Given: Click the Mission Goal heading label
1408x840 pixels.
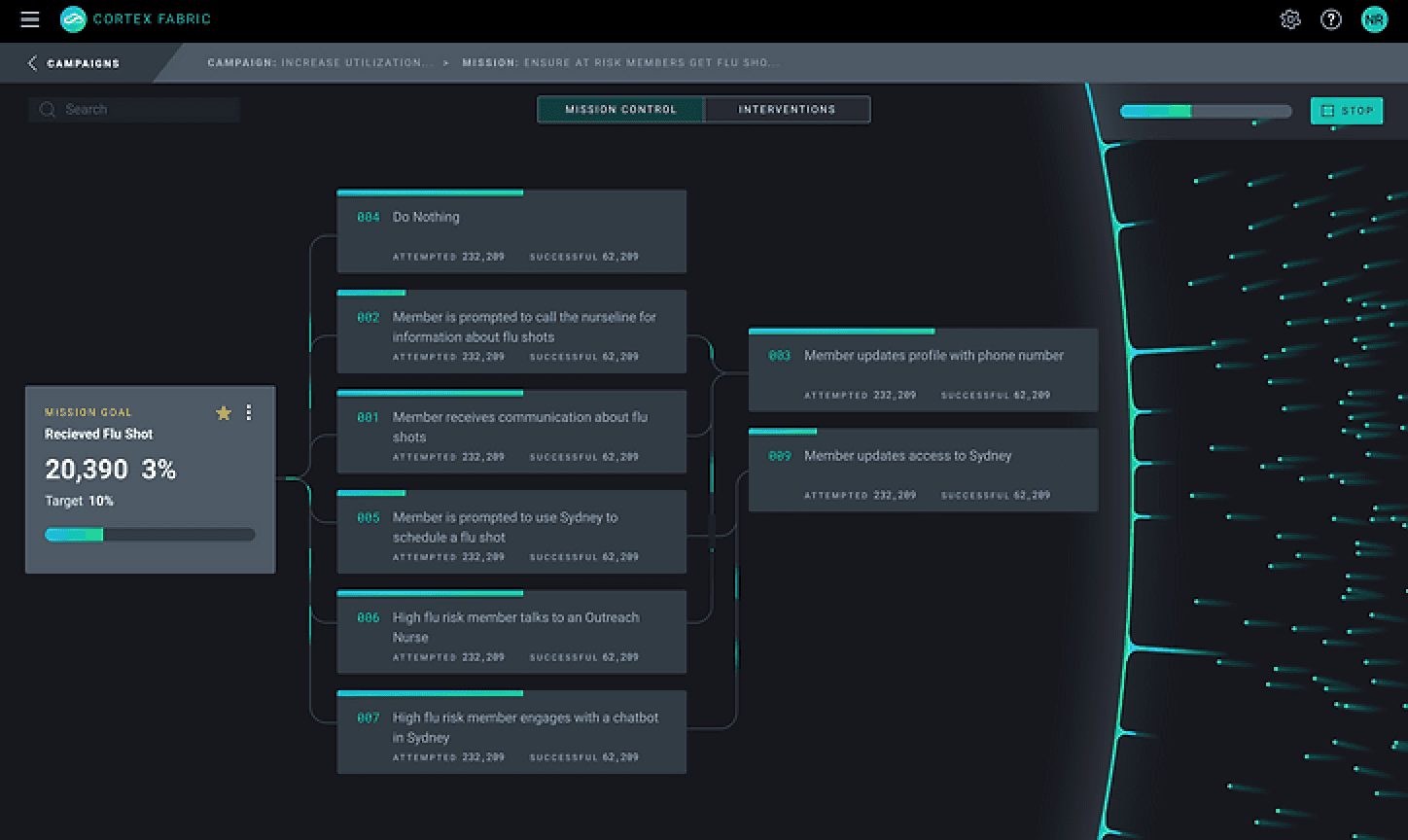Looking at the screenshot, I should pyautogui.click(x=88, y=413).
